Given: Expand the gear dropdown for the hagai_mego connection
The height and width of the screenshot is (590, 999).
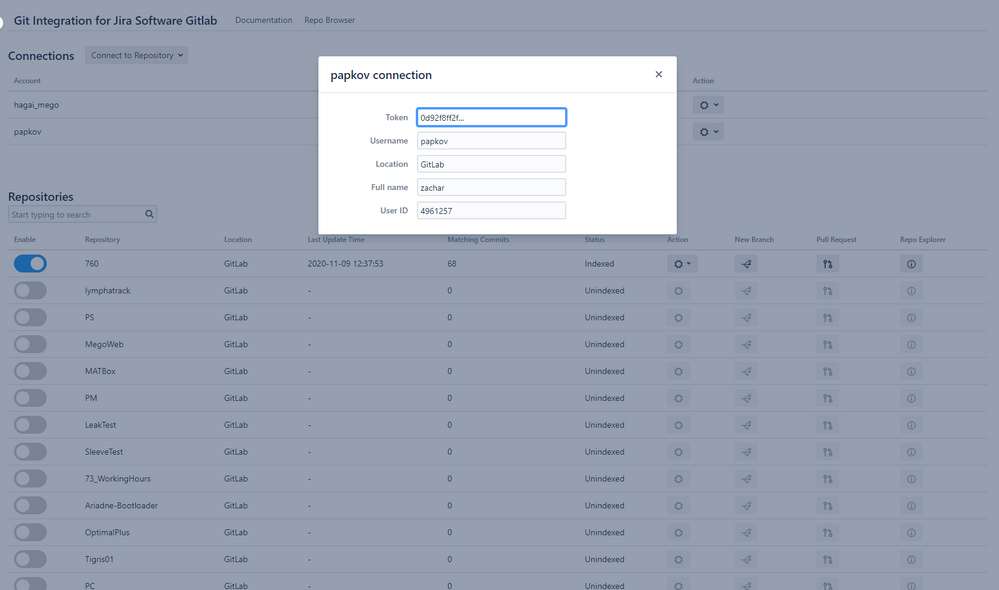Looking at the screenshot, I should [708, 104].
